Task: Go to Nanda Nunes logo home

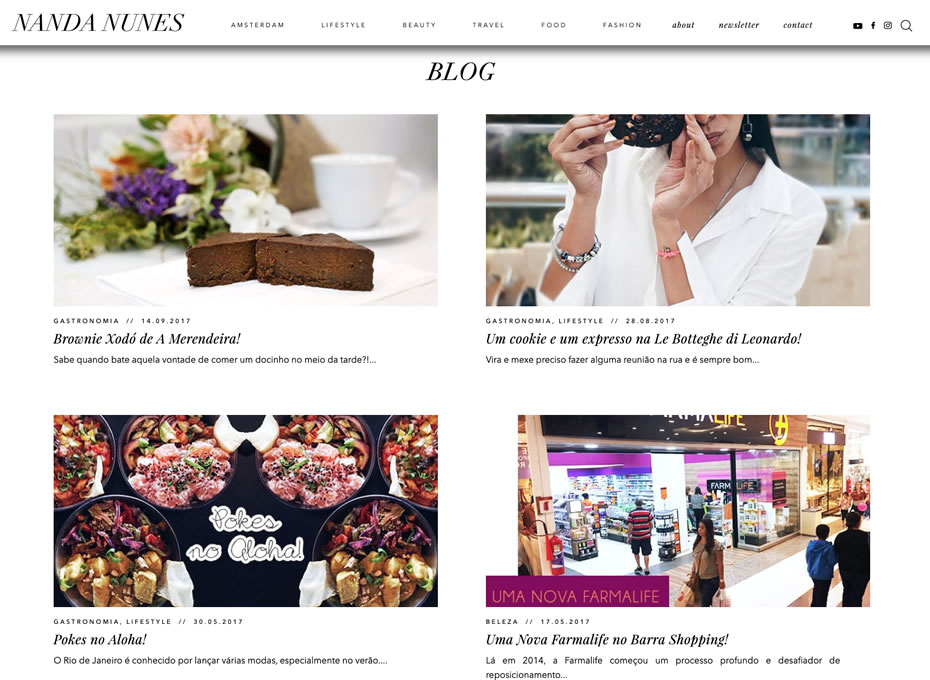Action: [x=98, y=23]
